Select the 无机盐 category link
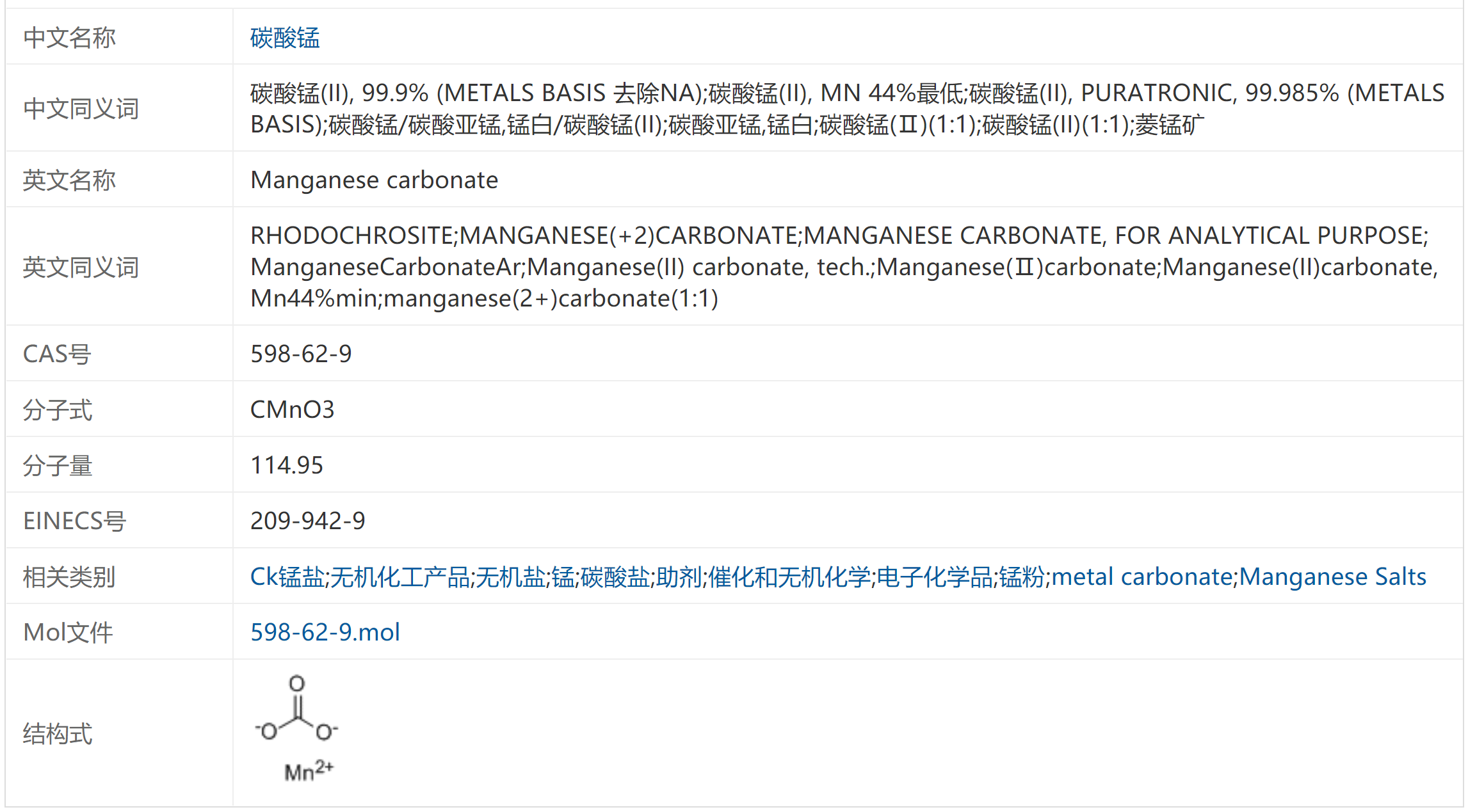The height and width of the screenshot is (812, 1468). click(510, 577)
